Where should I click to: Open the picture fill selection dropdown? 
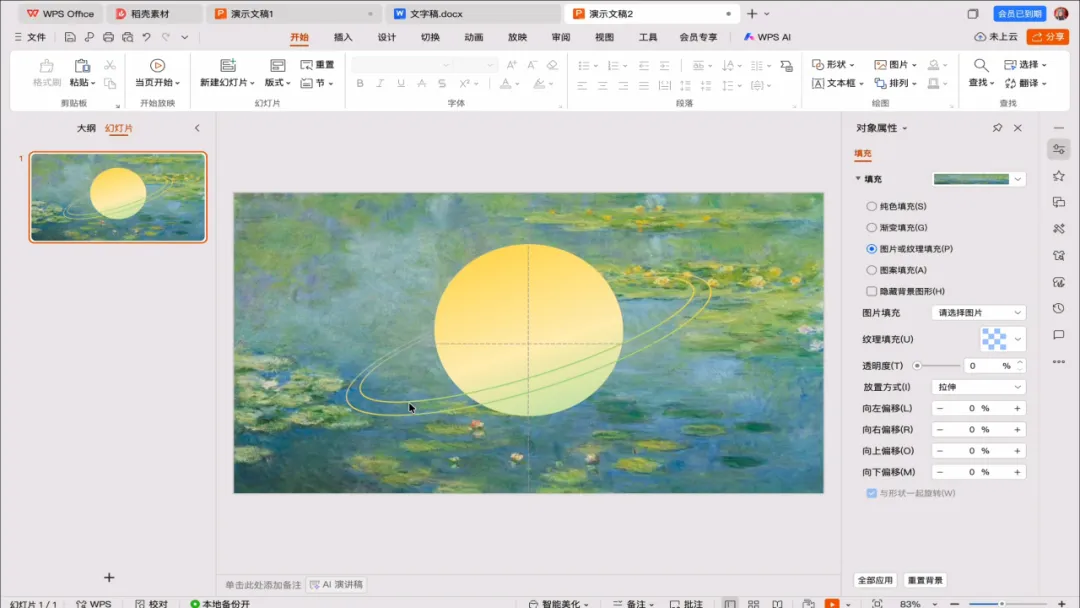[978, 313]
